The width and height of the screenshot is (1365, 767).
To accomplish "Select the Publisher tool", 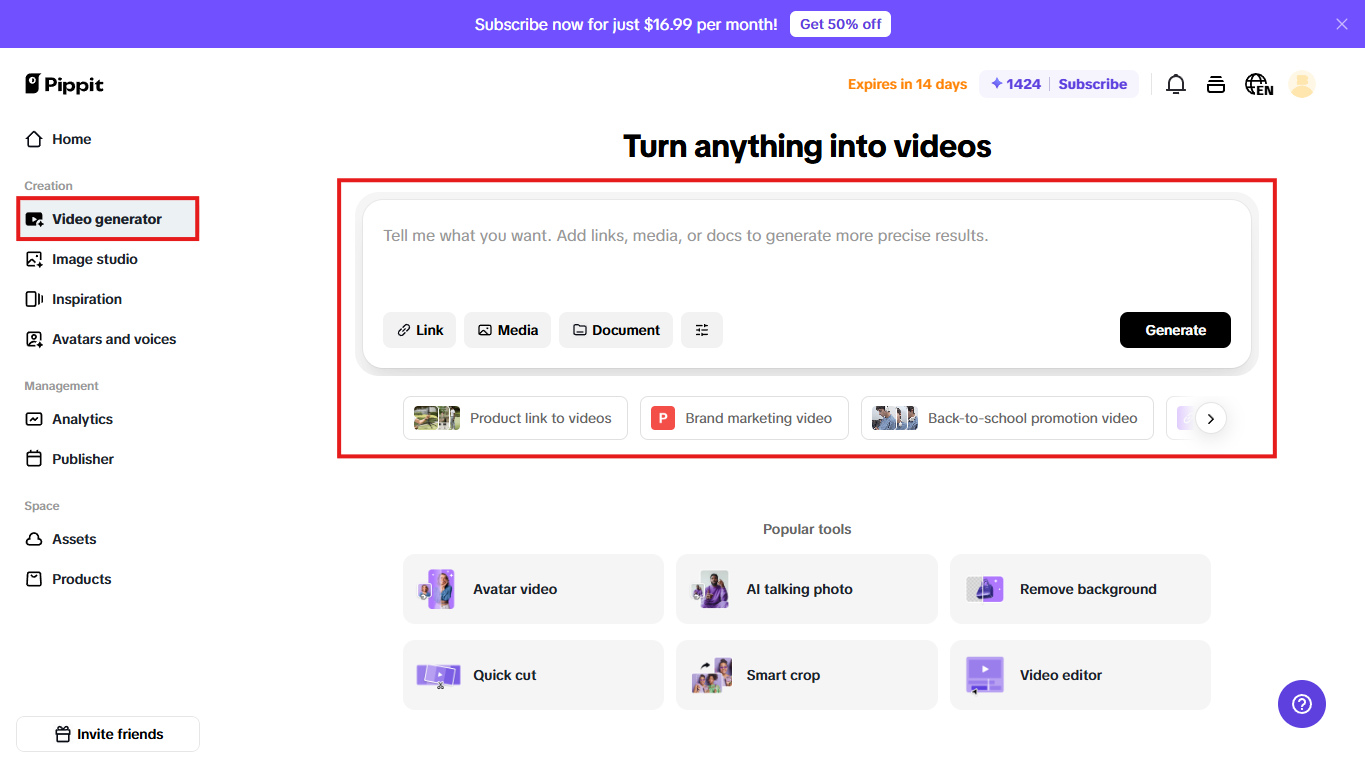I will coord(80,458).
